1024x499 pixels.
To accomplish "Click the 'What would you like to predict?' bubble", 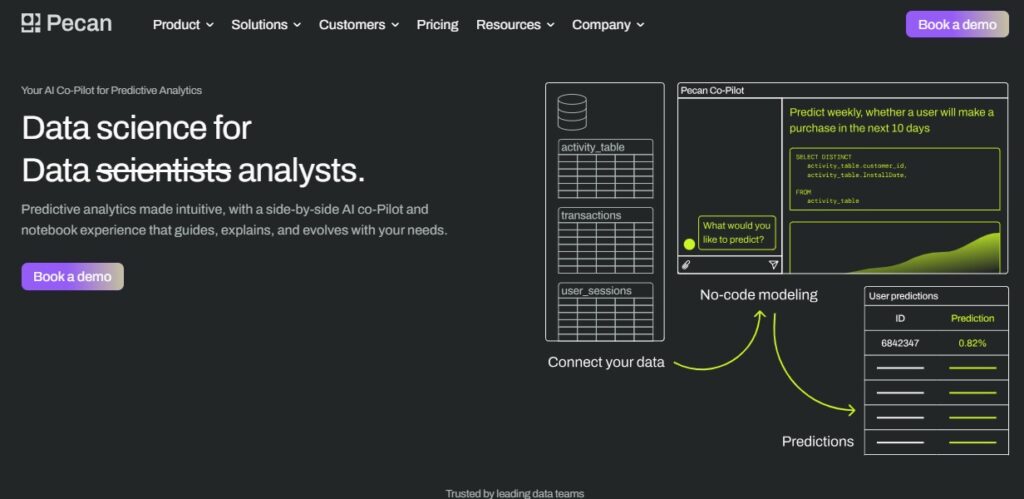I will point(737,233).
